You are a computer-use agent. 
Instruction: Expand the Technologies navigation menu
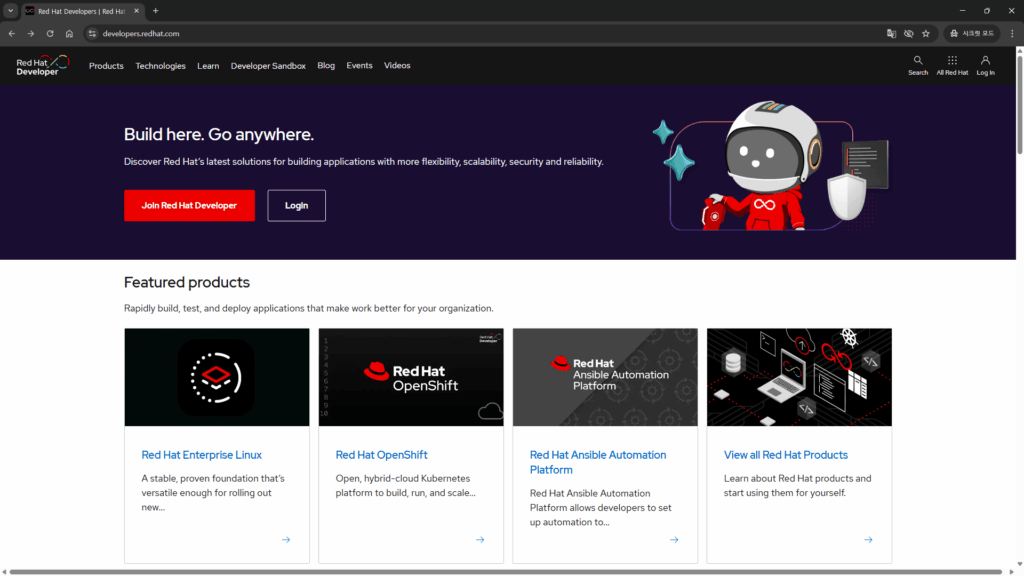pyautogui.click(x=160, y=66)
